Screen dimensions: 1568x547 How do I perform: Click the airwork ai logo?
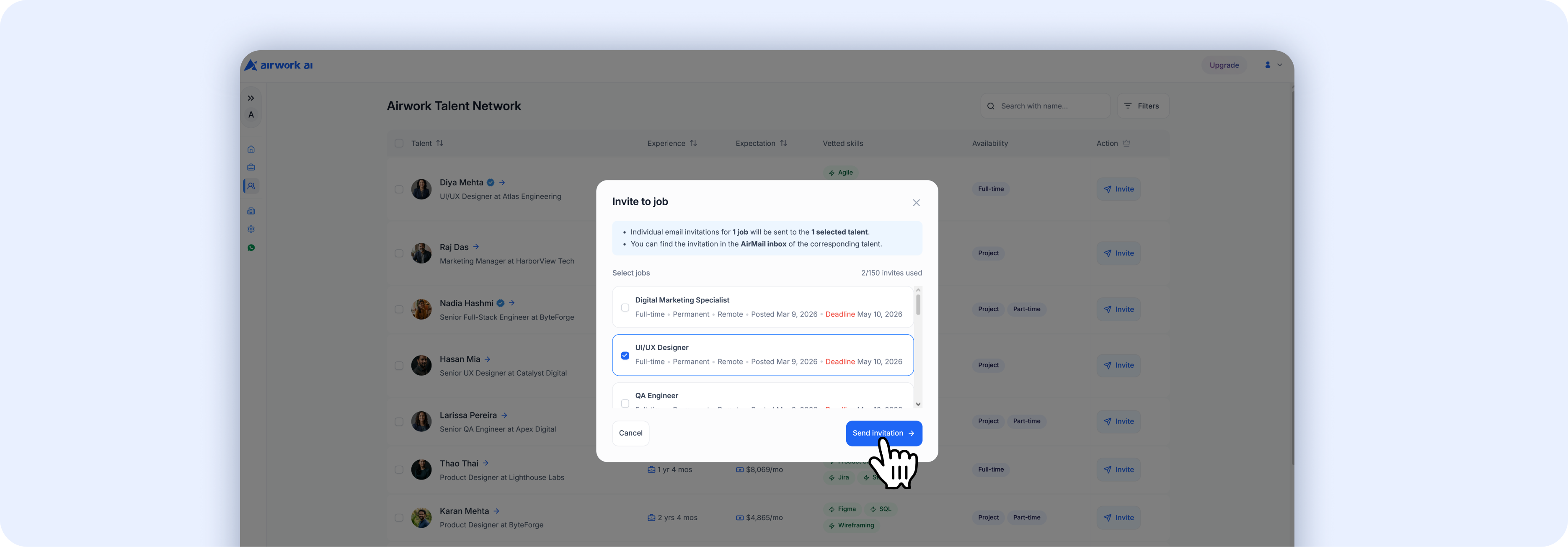(x=279, y=65)
